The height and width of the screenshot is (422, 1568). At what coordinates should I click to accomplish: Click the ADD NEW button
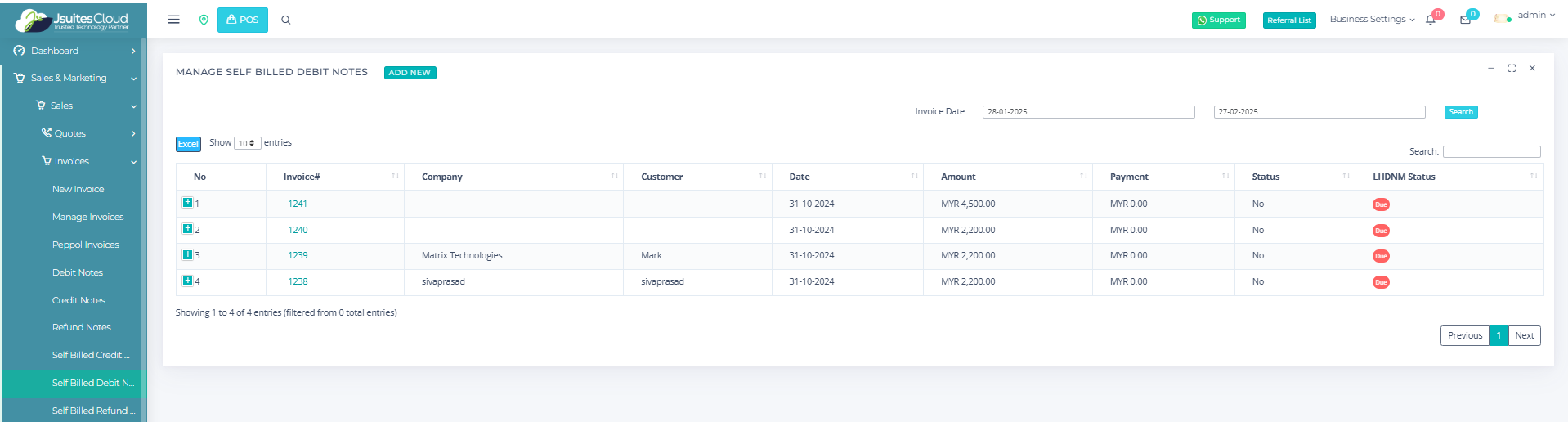pyautogui.click(x=410, y=73)
